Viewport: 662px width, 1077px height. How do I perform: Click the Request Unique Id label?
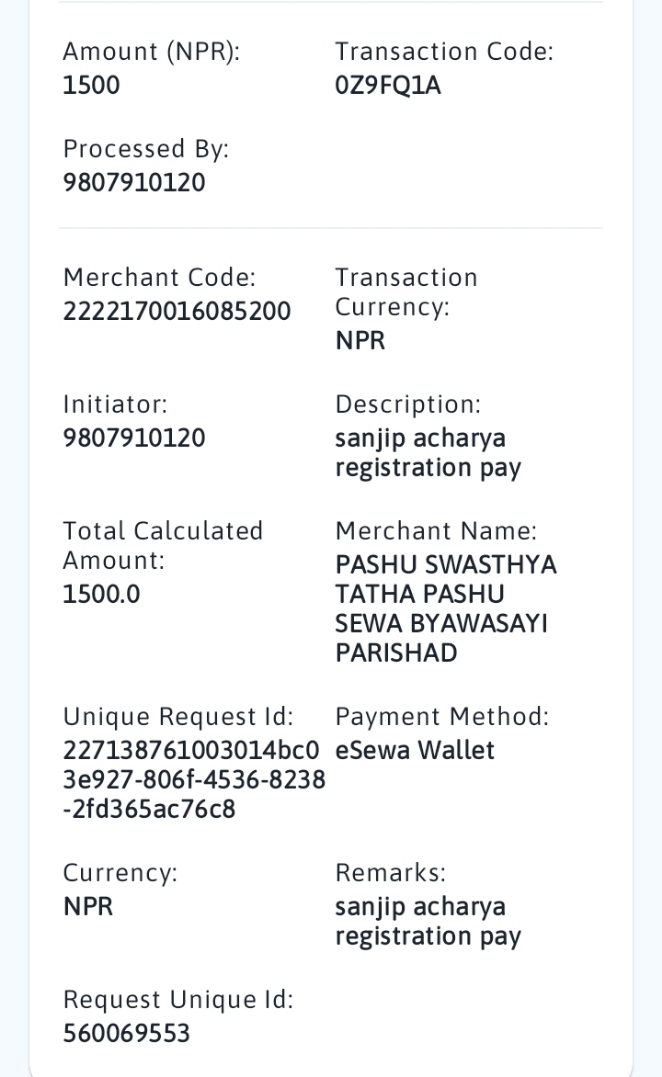click(178, 1000)
